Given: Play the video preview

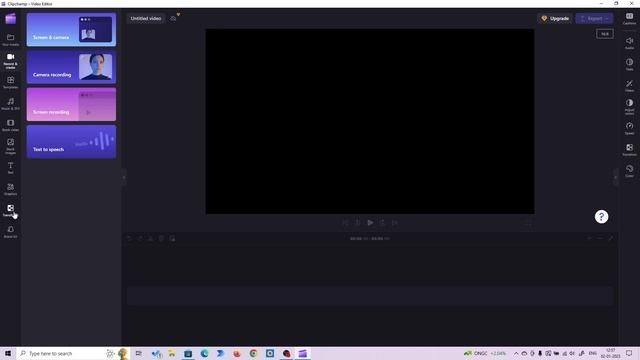Looking at the screenshot, I should (370, 222).
